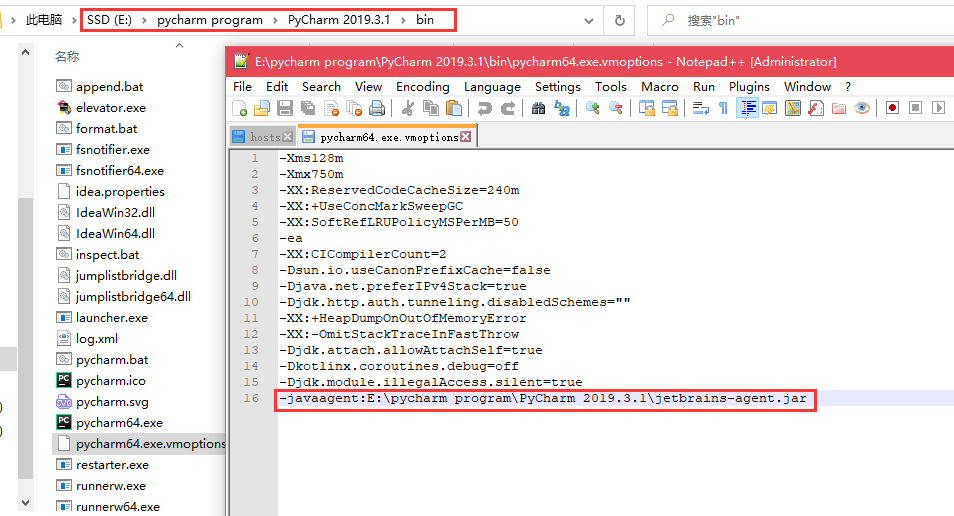Click the 名称 column header
This screenshot has height=516, width=954.
point(67,57)
